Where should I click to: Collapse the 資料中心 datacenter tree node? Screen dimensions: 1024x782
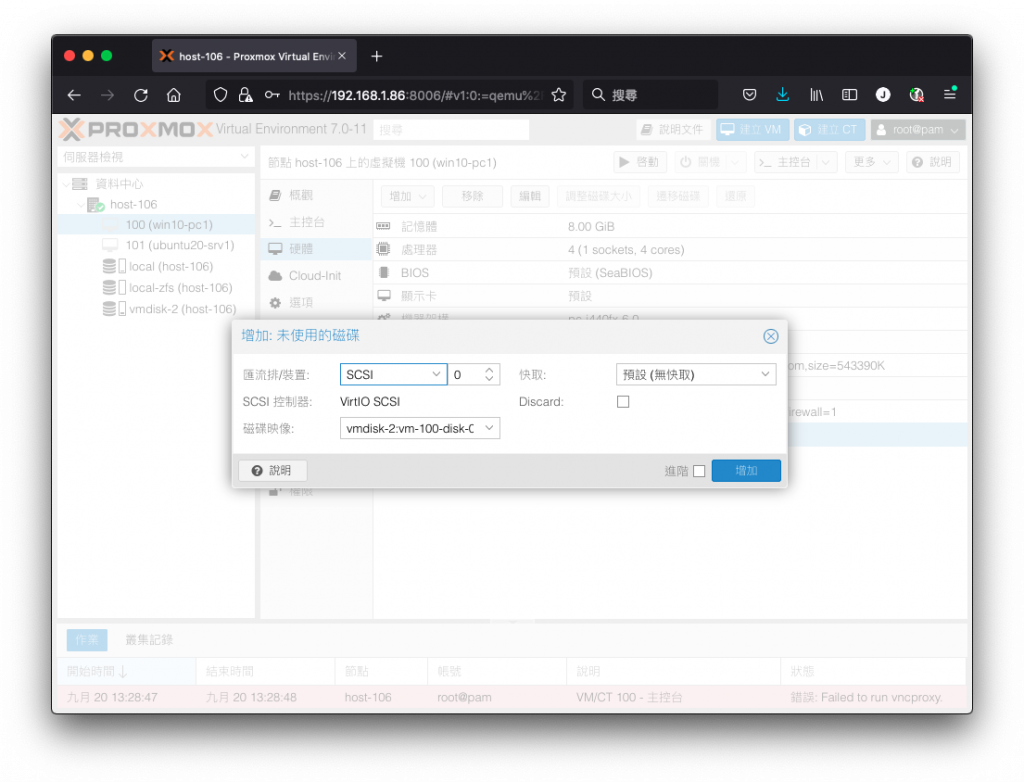67,184
